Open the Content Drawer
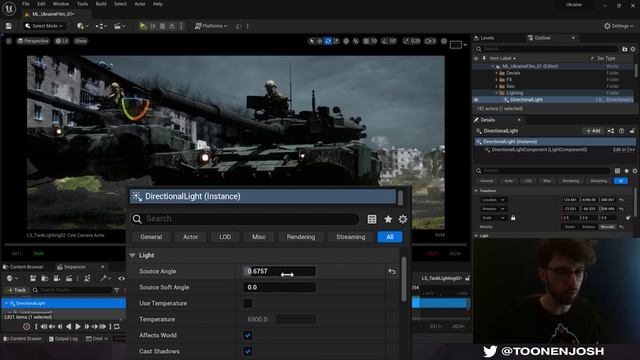The height and width of the screenshot is (360, 640). point(22,339)
